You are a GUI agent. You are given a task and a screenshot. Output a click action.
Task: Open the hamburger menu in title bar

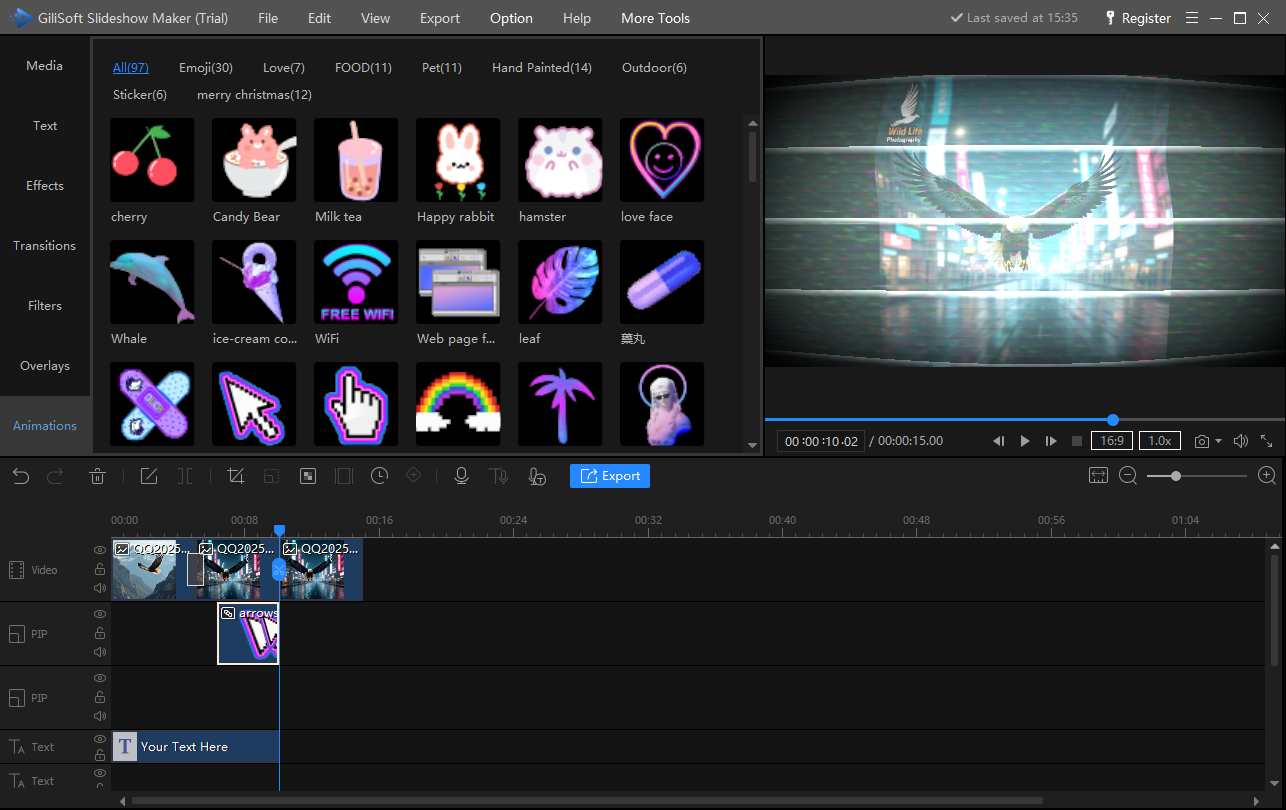click(x=1191, y=18)
